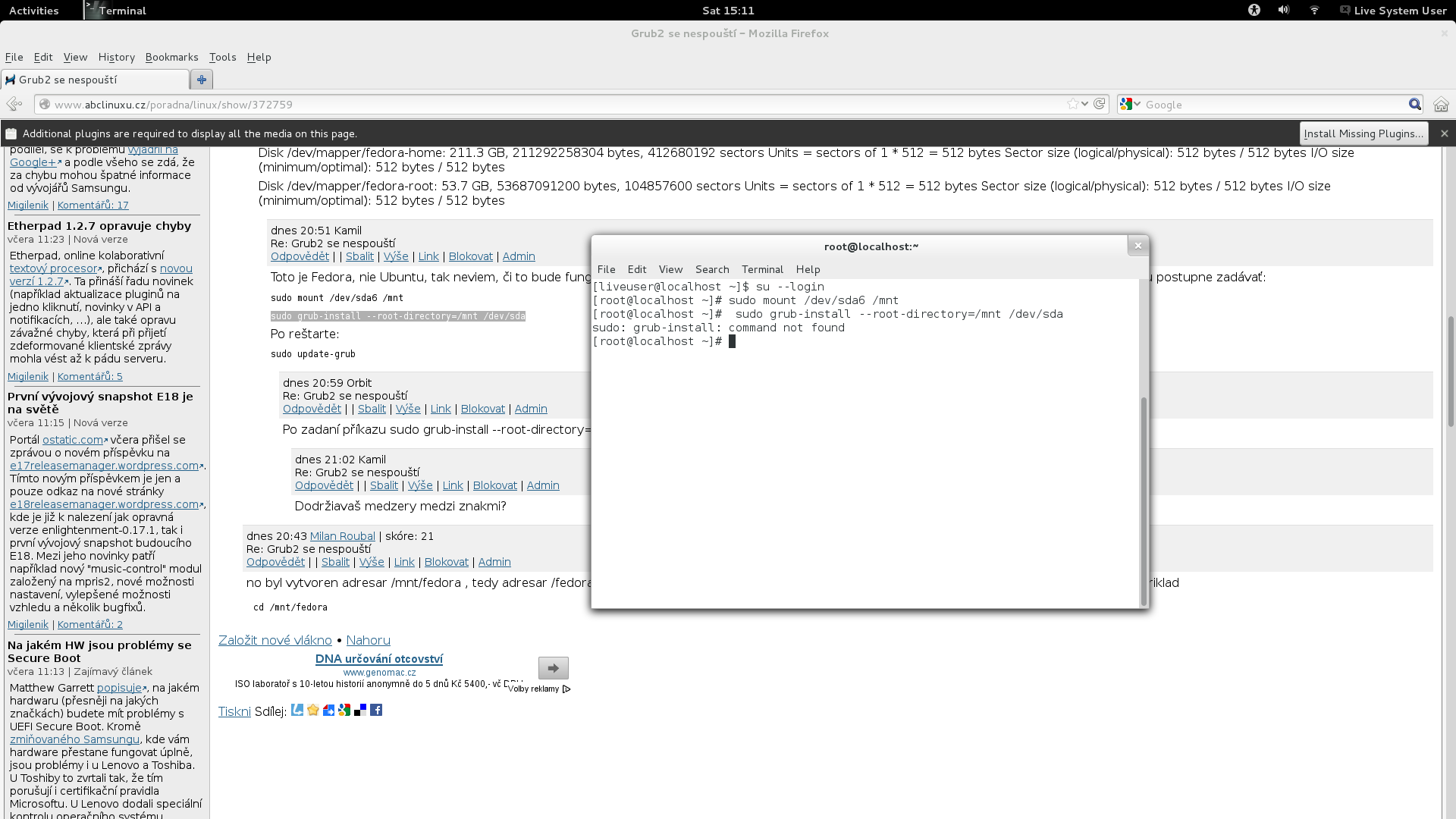This screenshot has width=1456, height=819.
Task: Open the Bookmarks menu in Firefox
Action: tap(171, 57)
